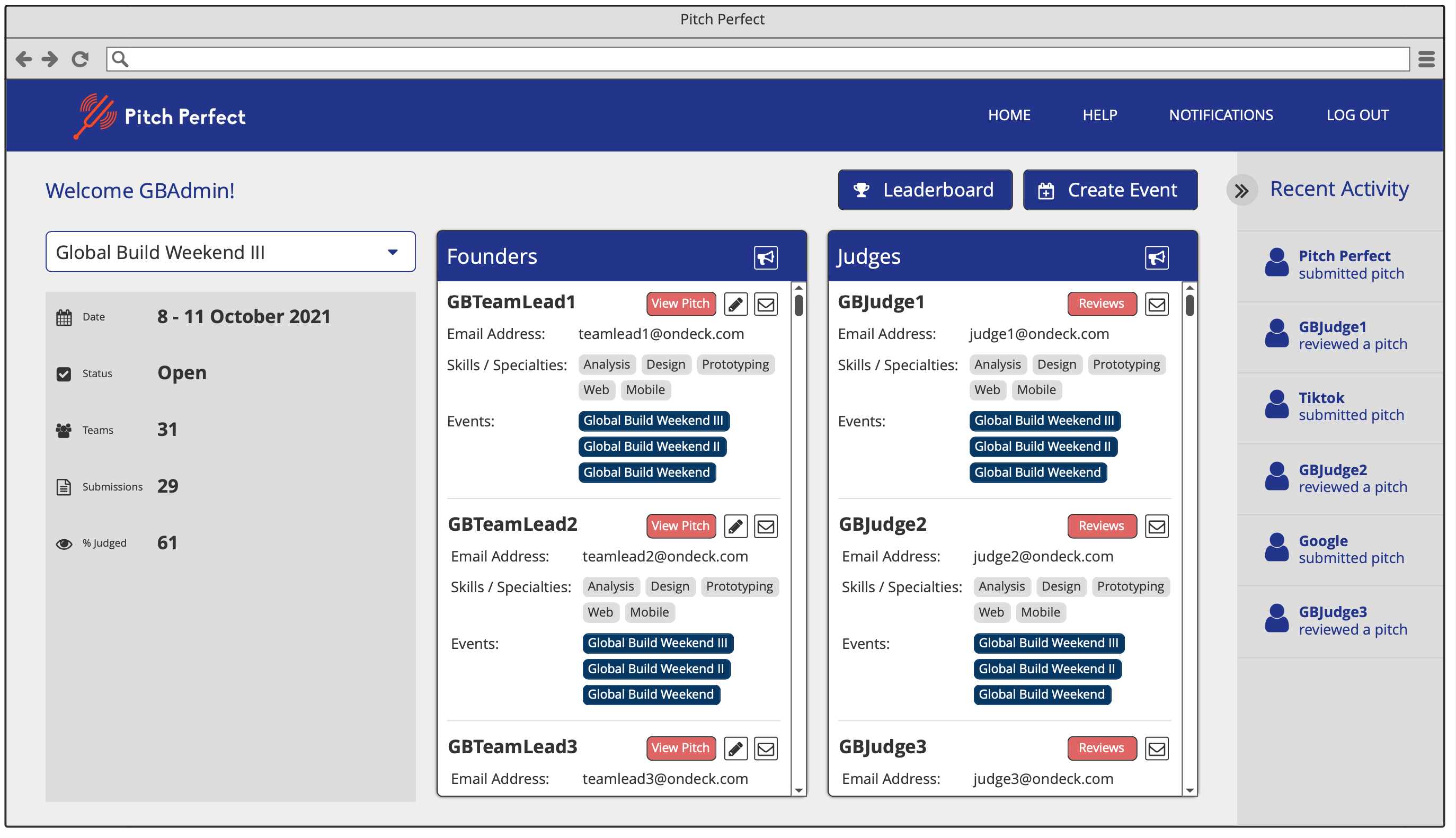The height and width of the screenshot is (838, 1456).
Task: Click the Create Event button
Action: coord(1109,190)
